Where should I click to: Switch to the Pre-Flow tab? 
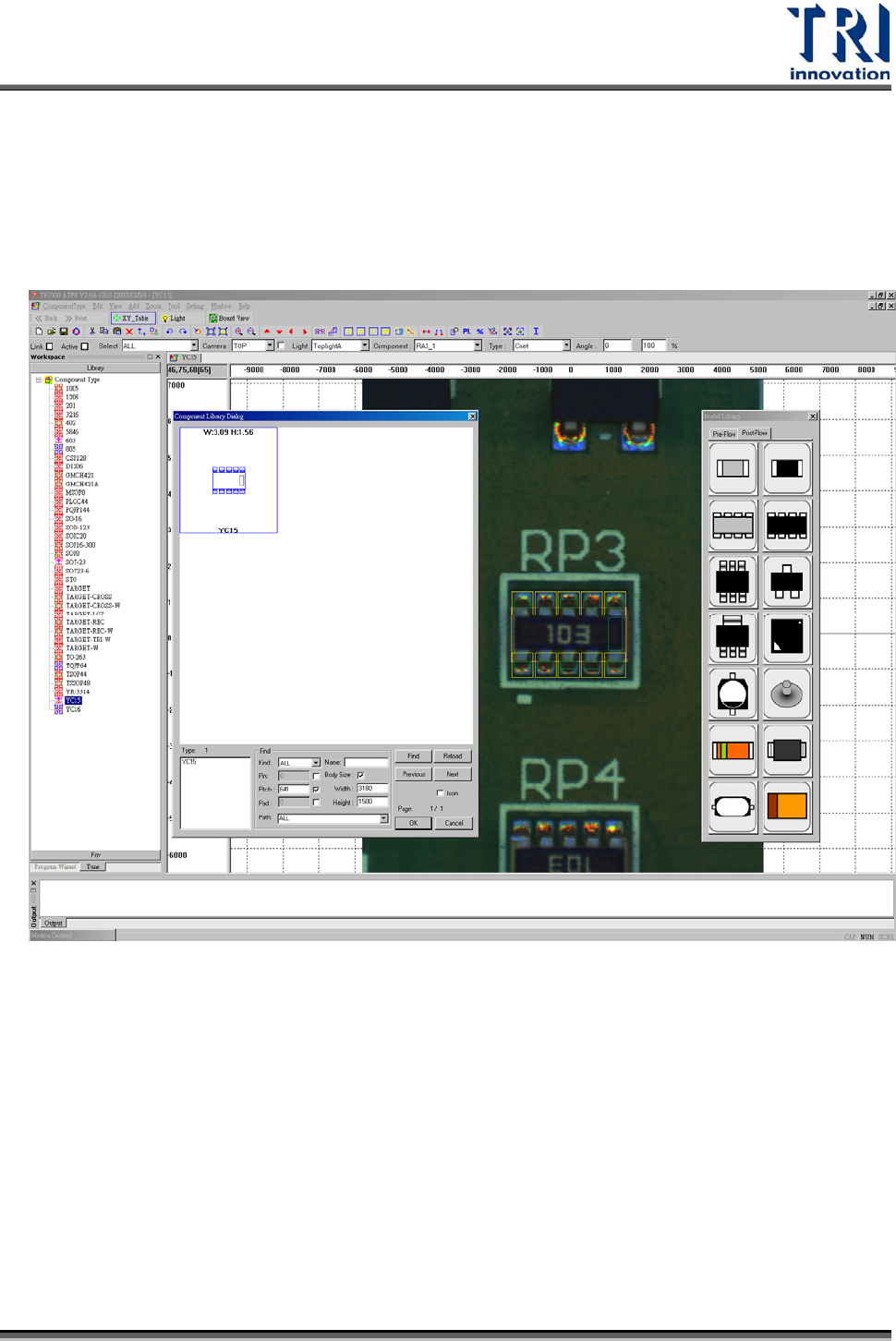pyautogui.click(x=723, y=434)
